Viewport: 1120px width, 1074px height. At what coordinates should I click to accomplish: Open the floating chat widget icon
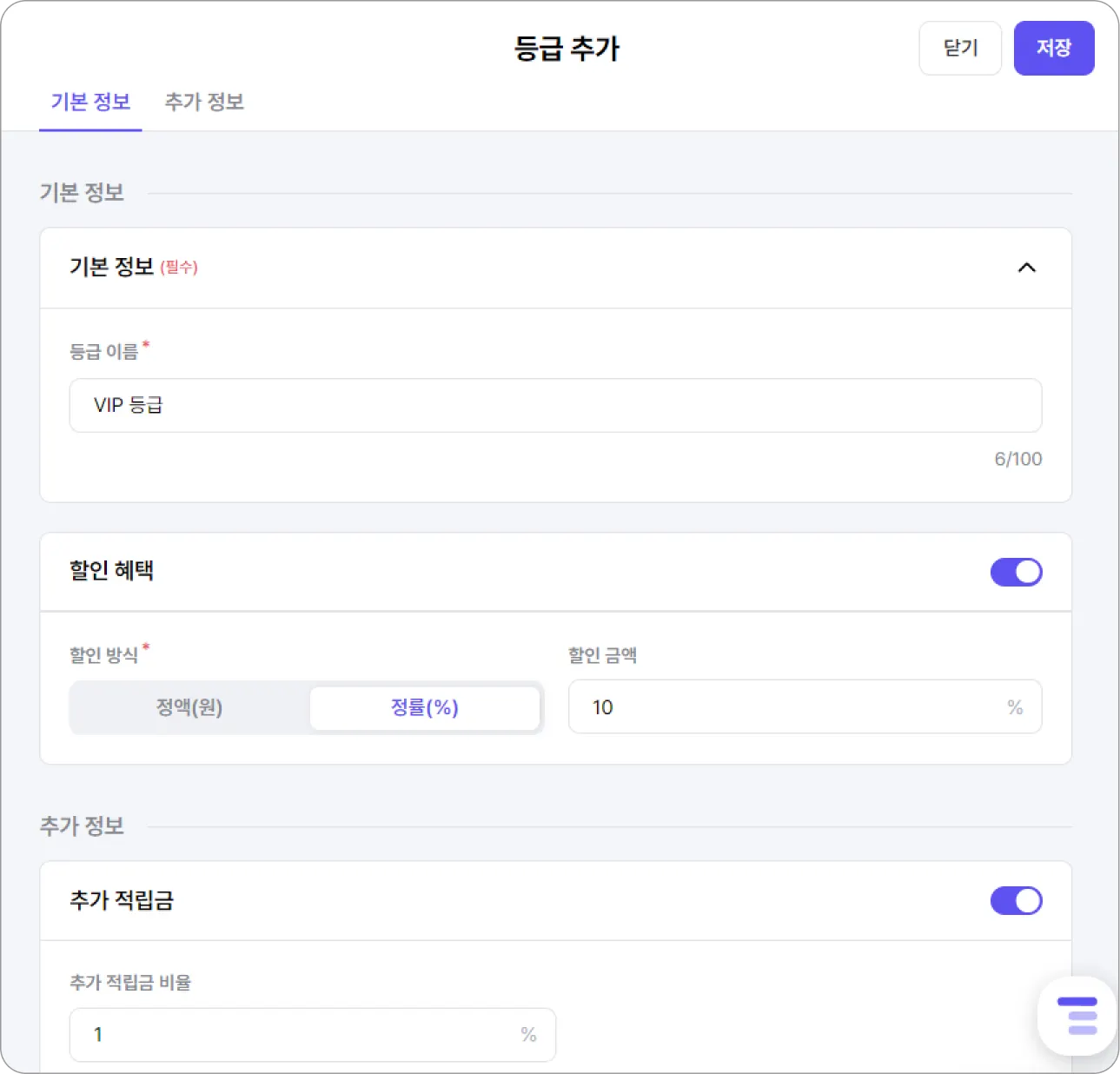coord(1077,1015)
